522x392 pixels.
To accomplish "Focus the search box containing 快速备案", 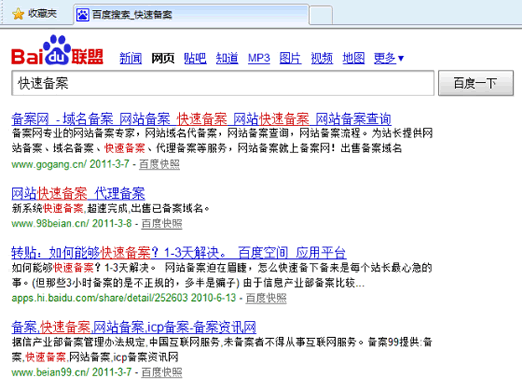I will [x=223, y=83].
